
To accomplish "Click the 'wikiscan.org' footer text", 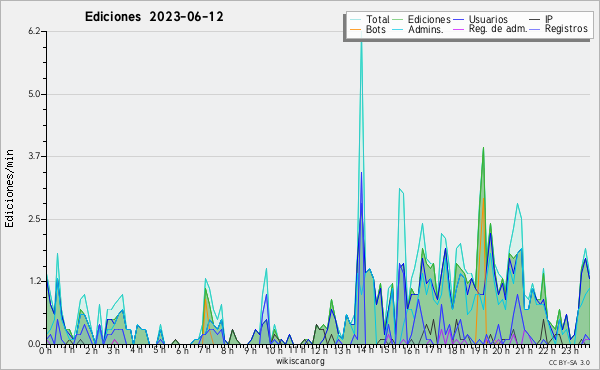I will (300, 361).
